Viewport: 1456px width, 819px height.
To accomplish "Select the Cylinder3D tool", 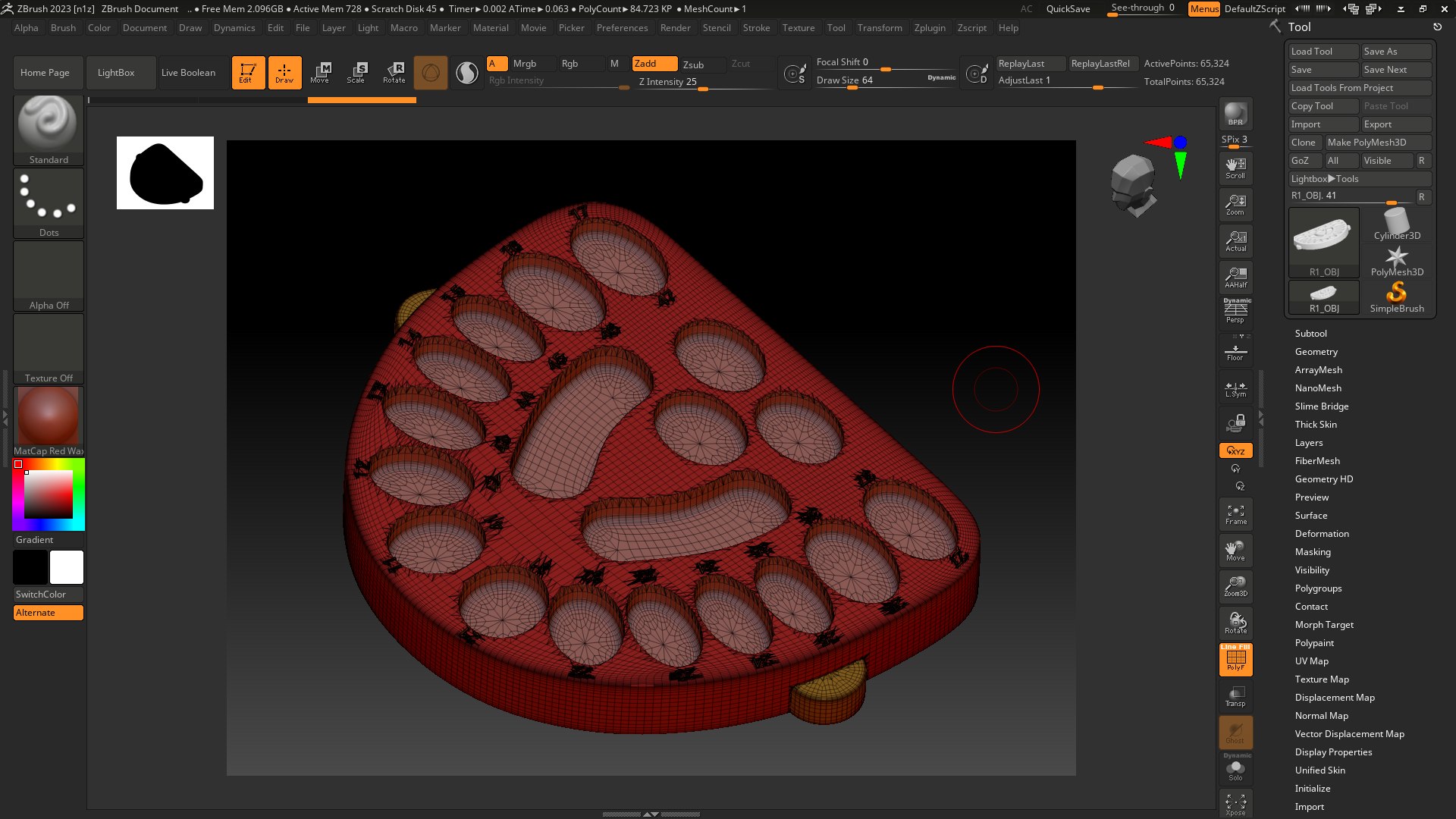I will 1397,224.
